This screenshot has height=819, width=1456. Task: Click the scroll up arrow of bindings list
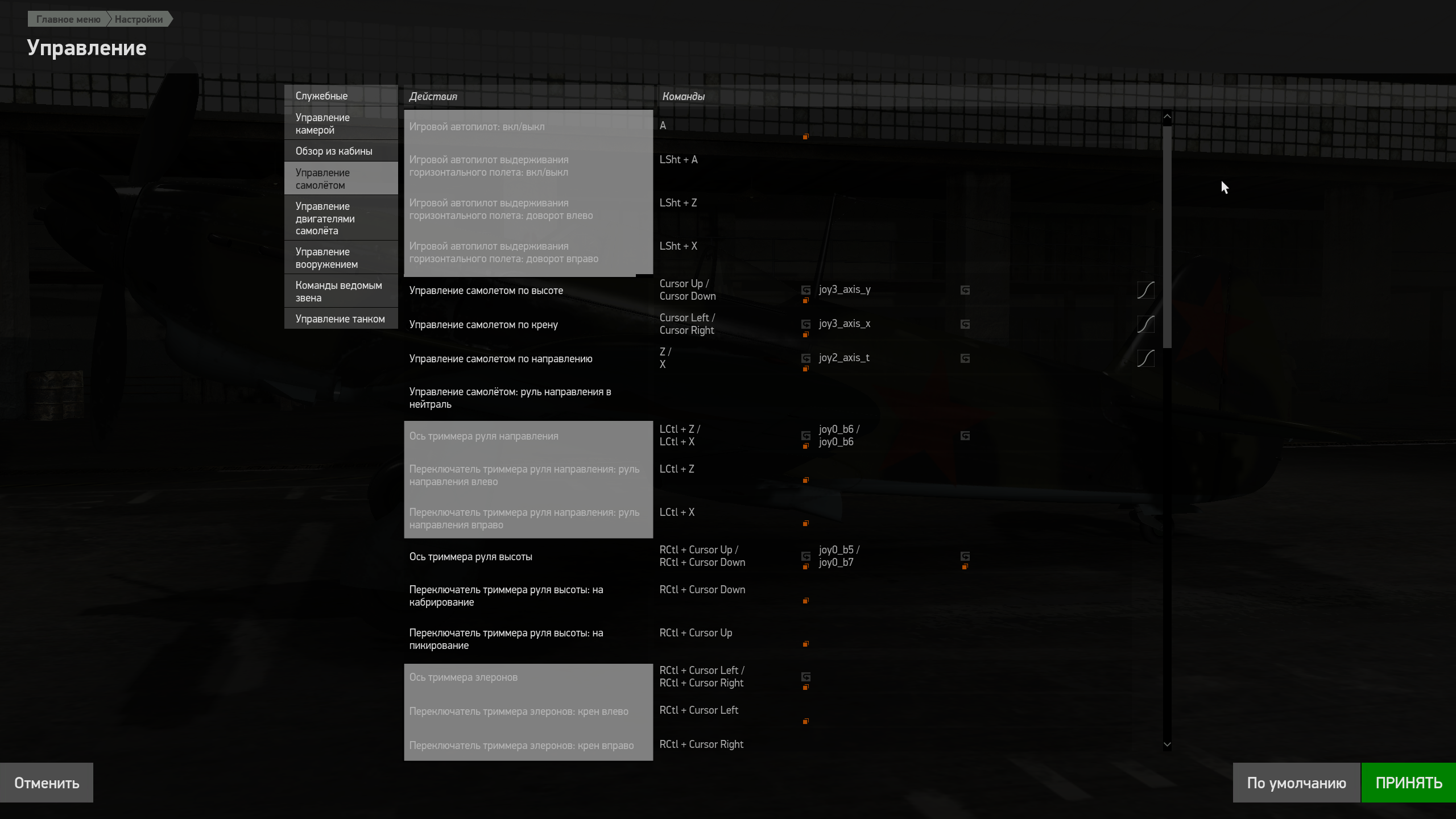point(1167,117)
